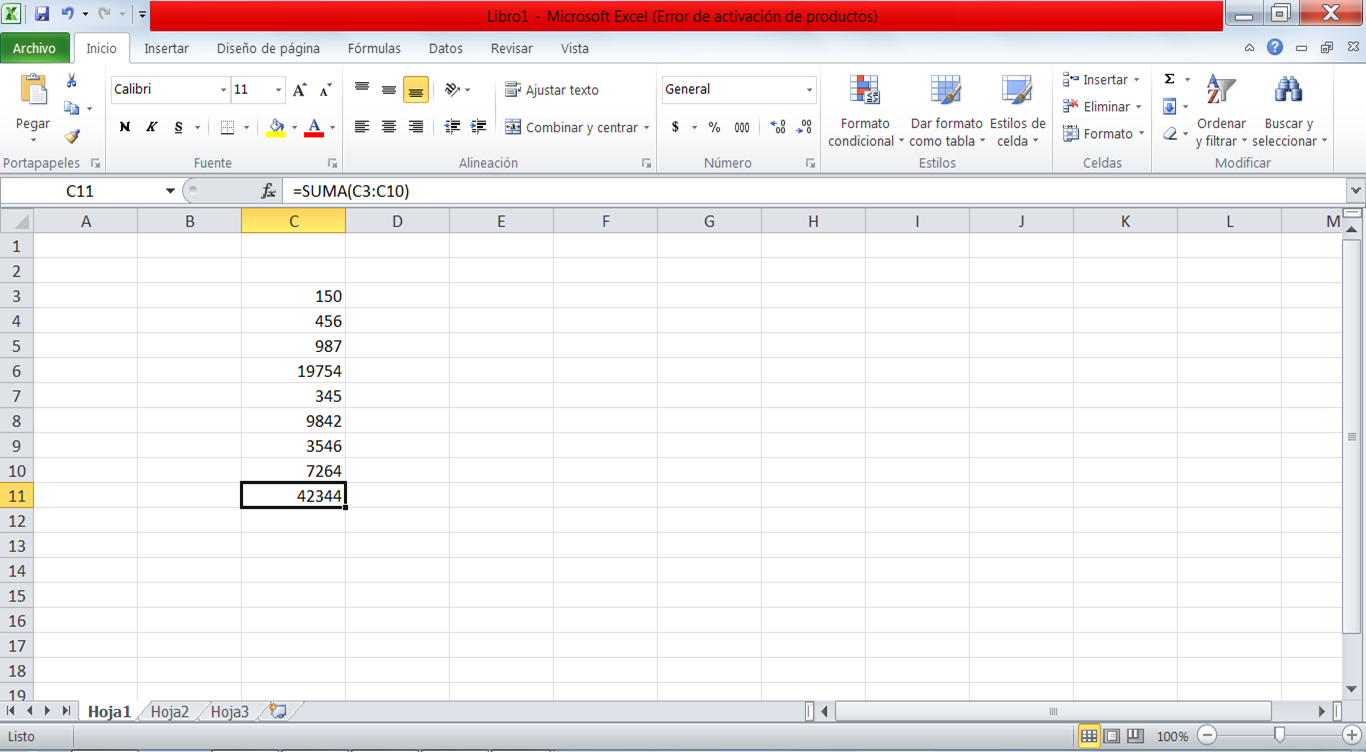Viewport: 1366px width, 752px height.
Task: Open the font name Calibri dropdown
Action: click(x=225, y=90)
